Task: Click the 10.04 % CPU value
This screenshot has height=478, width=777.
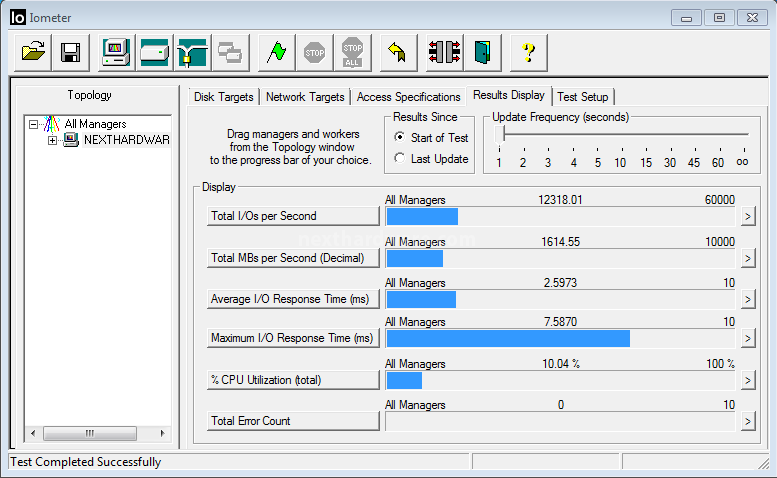Action: 560,364
